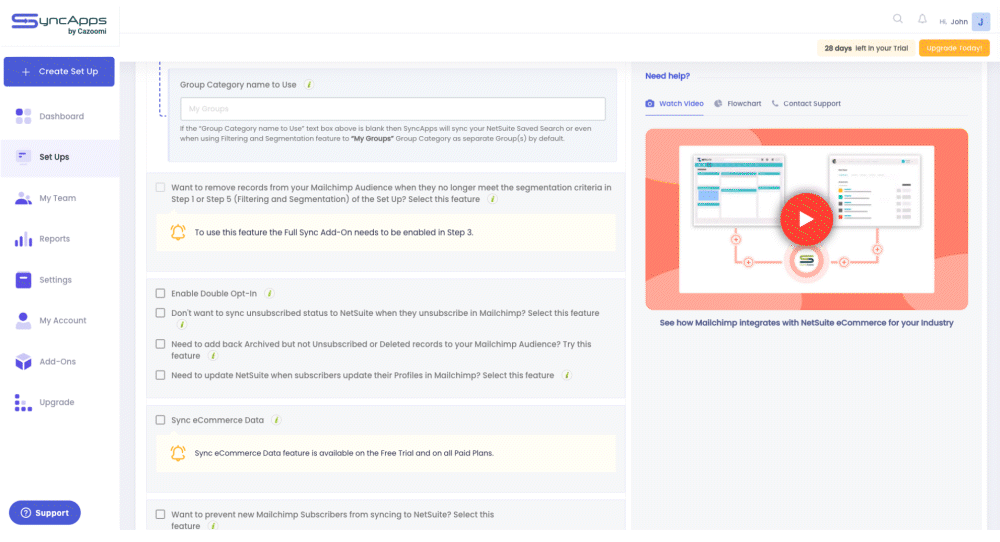Click info icon after remove records feature

(x=492, y=199)
